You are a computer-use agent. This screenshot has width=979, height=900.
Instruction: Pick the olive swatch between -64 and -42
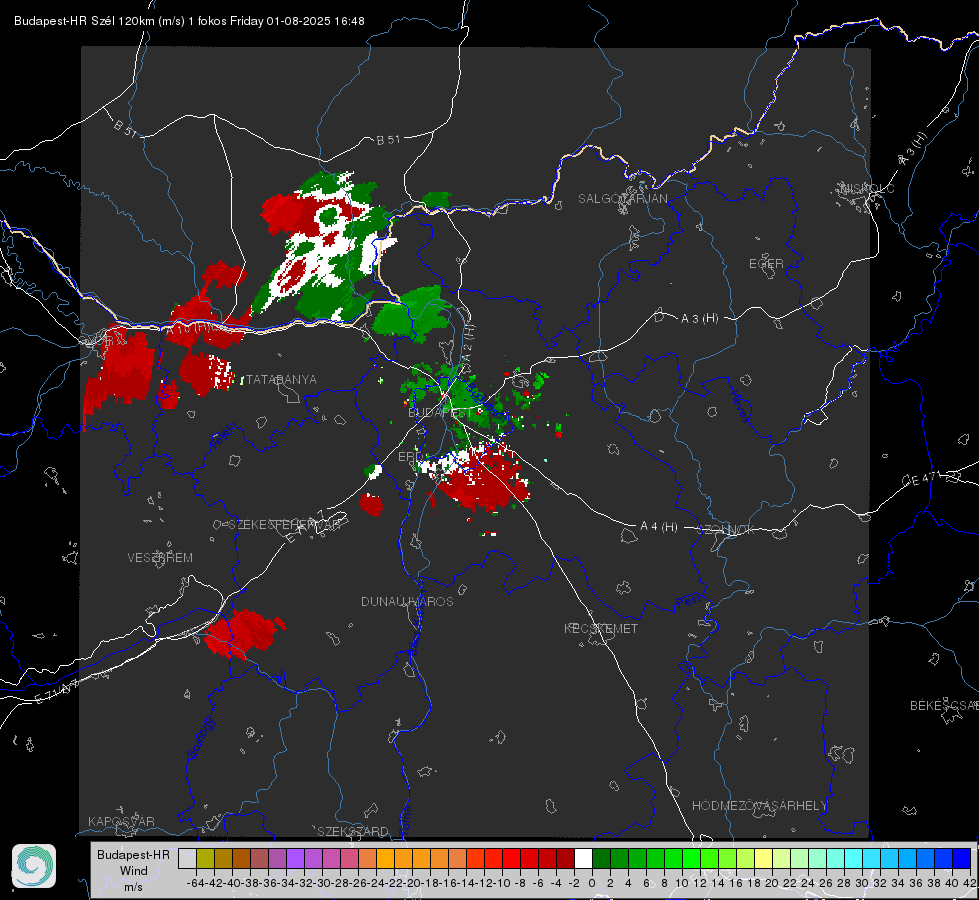[x=205, y=859]
